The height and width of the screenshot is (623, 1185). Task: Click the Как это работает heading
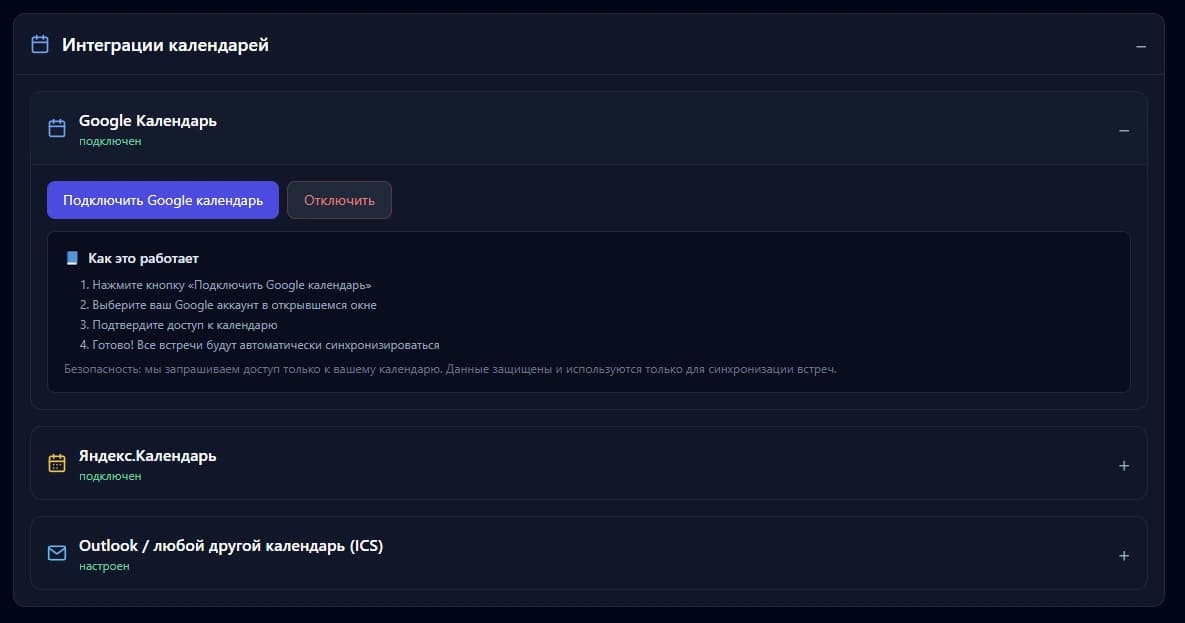tap(143, 258)
